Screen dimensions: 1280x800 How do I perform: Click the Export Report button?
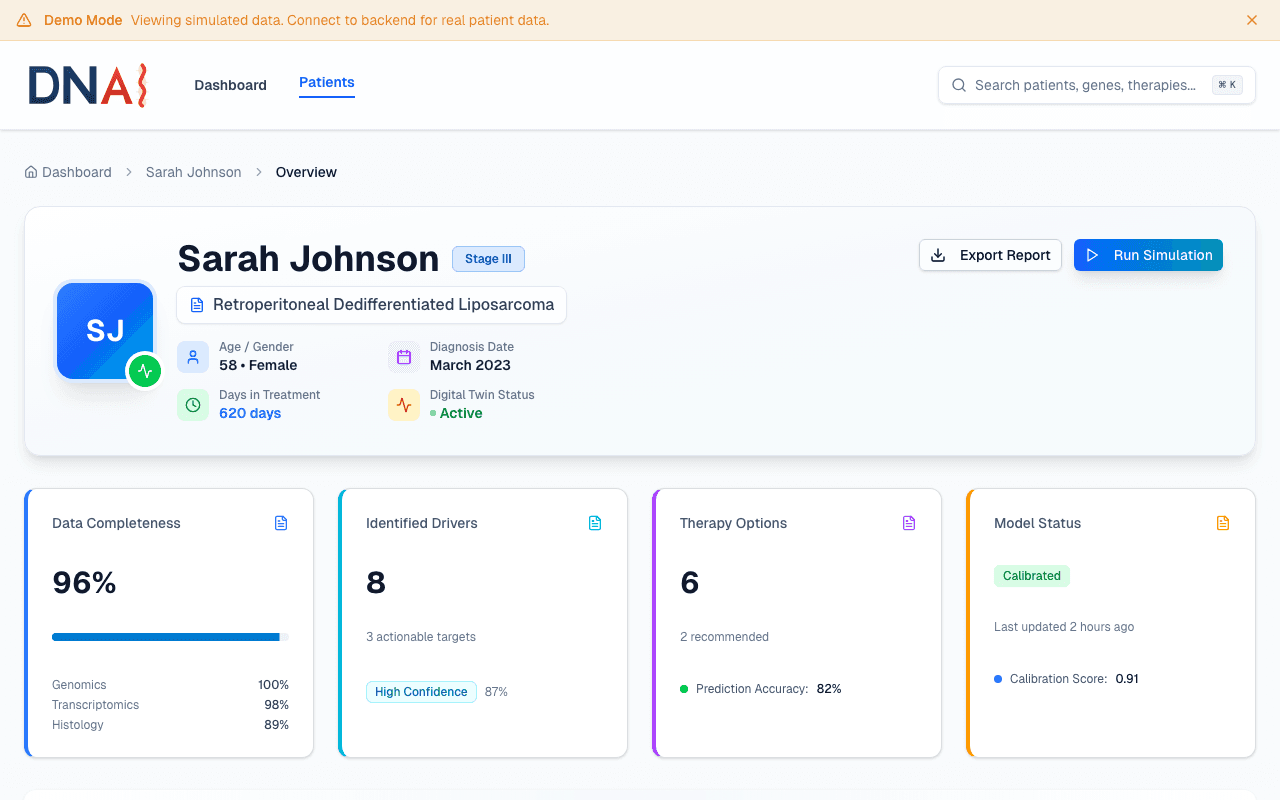point(990,255)
